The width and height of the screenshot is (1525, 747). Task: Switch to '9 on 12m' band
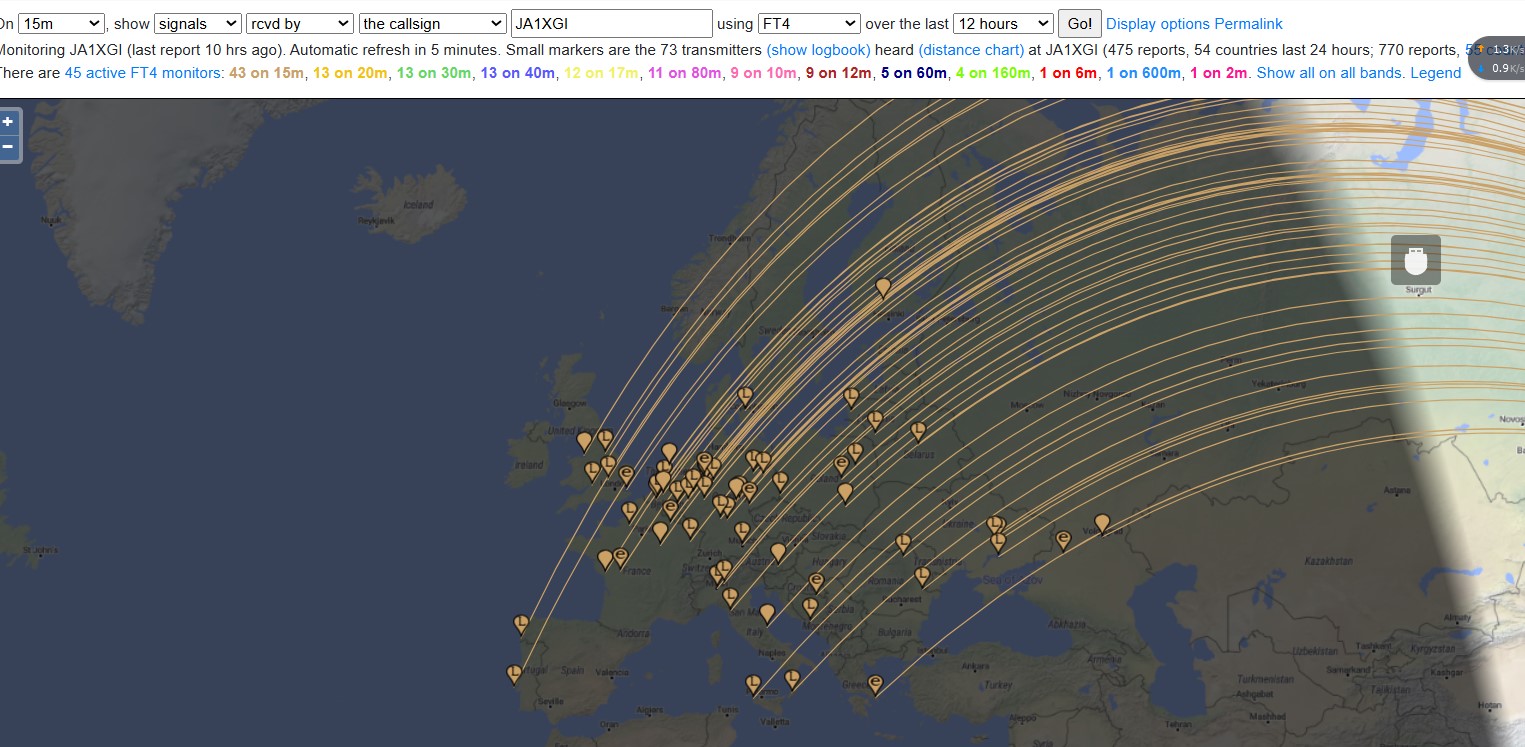[839, 73]
